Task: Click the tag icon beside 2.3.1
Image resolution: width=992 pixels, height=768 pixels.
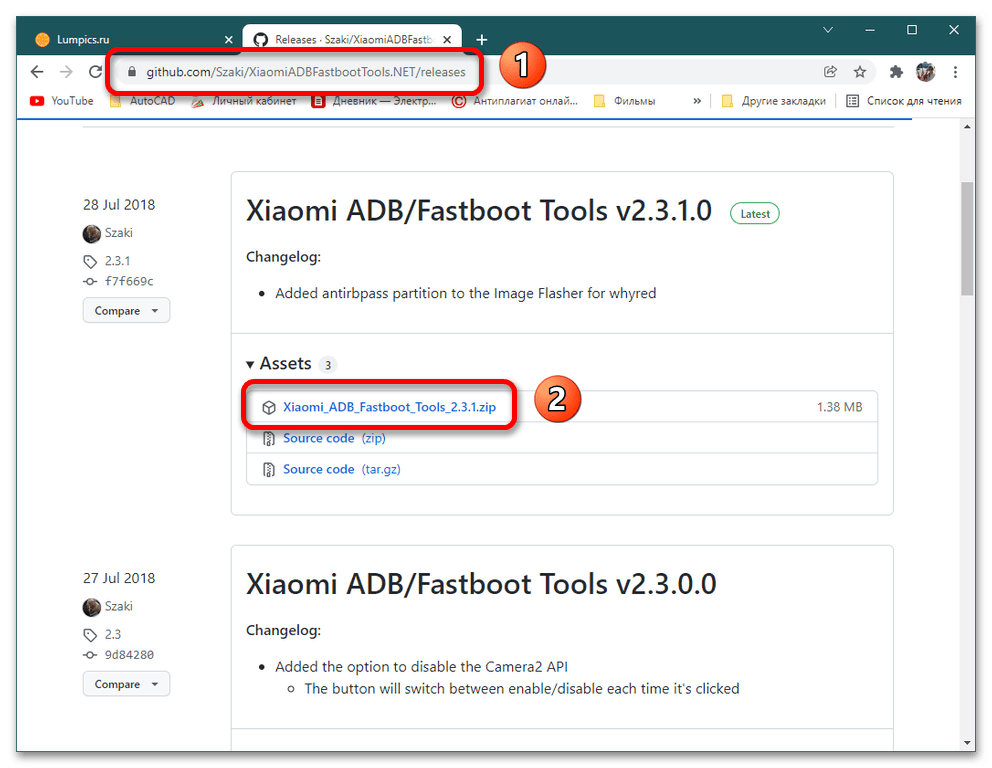Action: coord(90,261)
